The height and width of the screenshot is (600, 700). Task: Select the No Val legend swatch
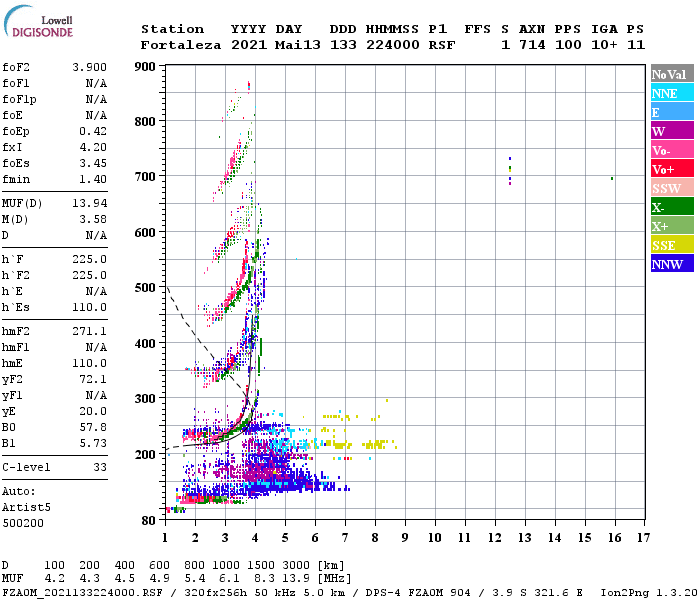pos(672,74)
